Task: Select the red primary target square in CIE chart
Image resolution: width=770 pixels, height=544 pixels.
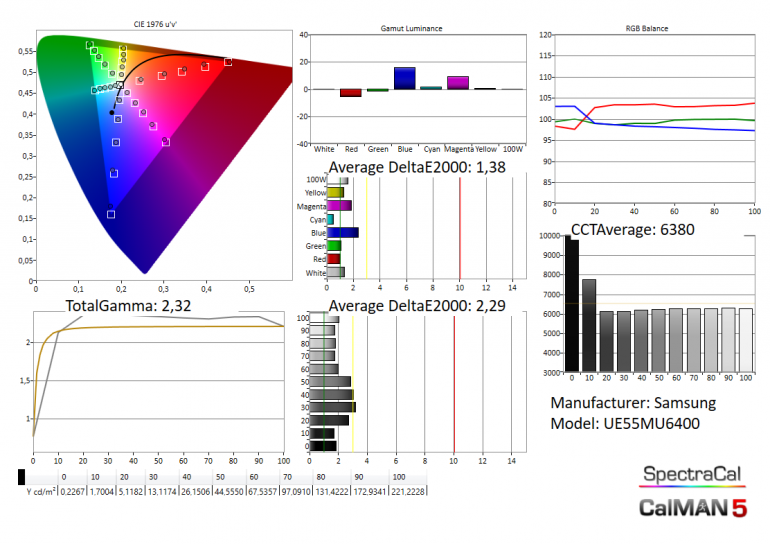Action: [228, 62]
